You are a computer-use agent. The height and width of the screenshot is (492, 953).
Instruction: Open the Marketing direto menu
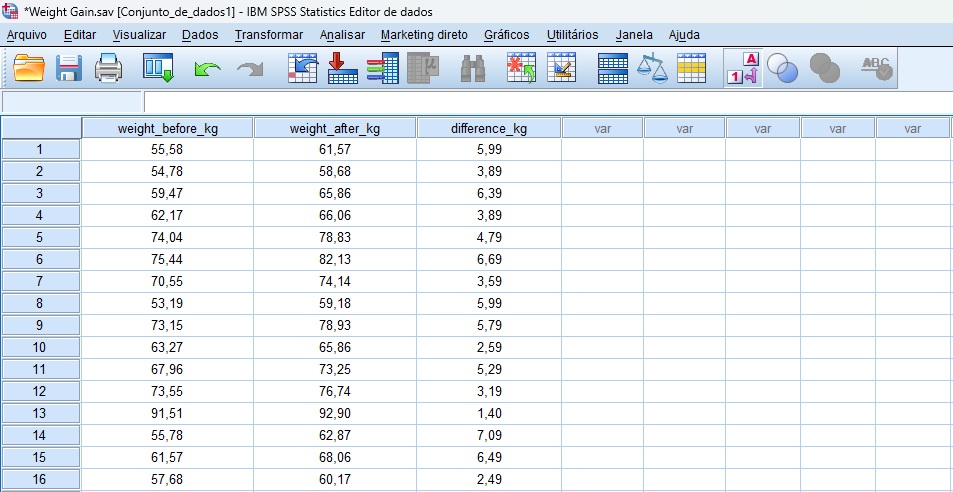point(424,35)
